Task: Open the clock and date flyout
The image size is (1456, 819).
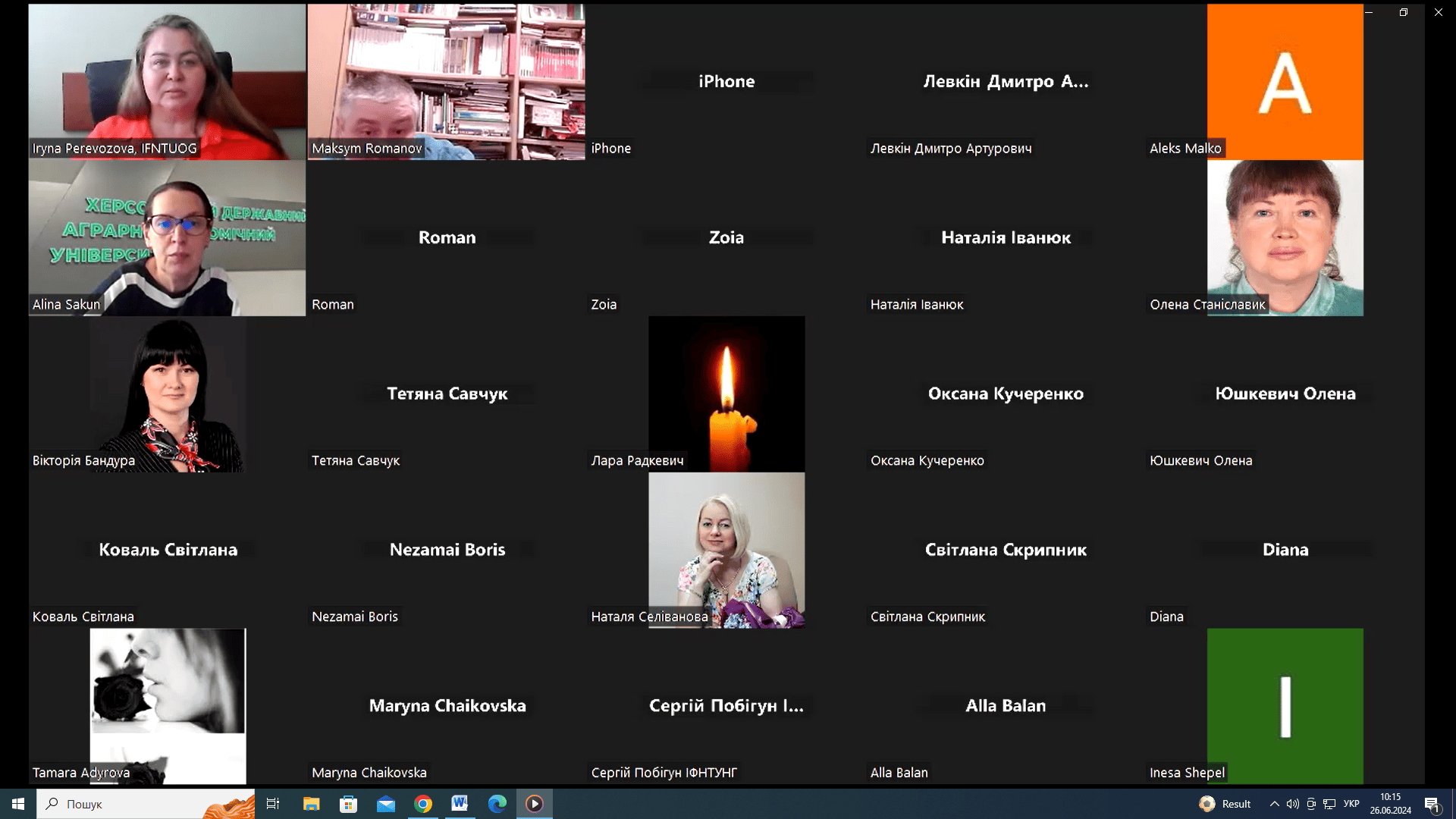Action: click(x=1390, y=804)
